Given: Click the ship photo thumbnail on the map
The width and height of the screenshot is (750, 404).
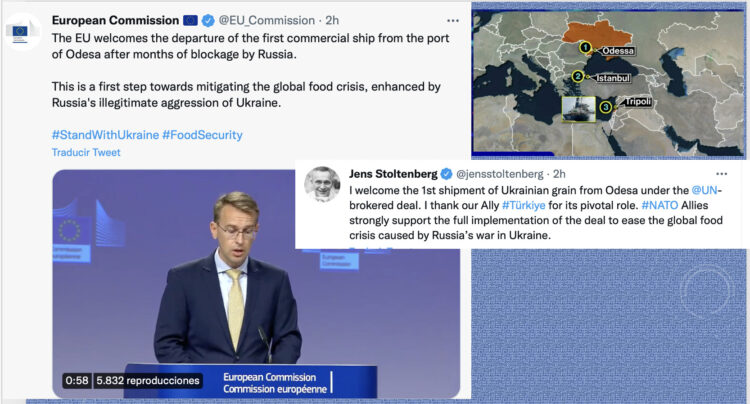Looking at the screenshot, I should click(x=575, y=108).
